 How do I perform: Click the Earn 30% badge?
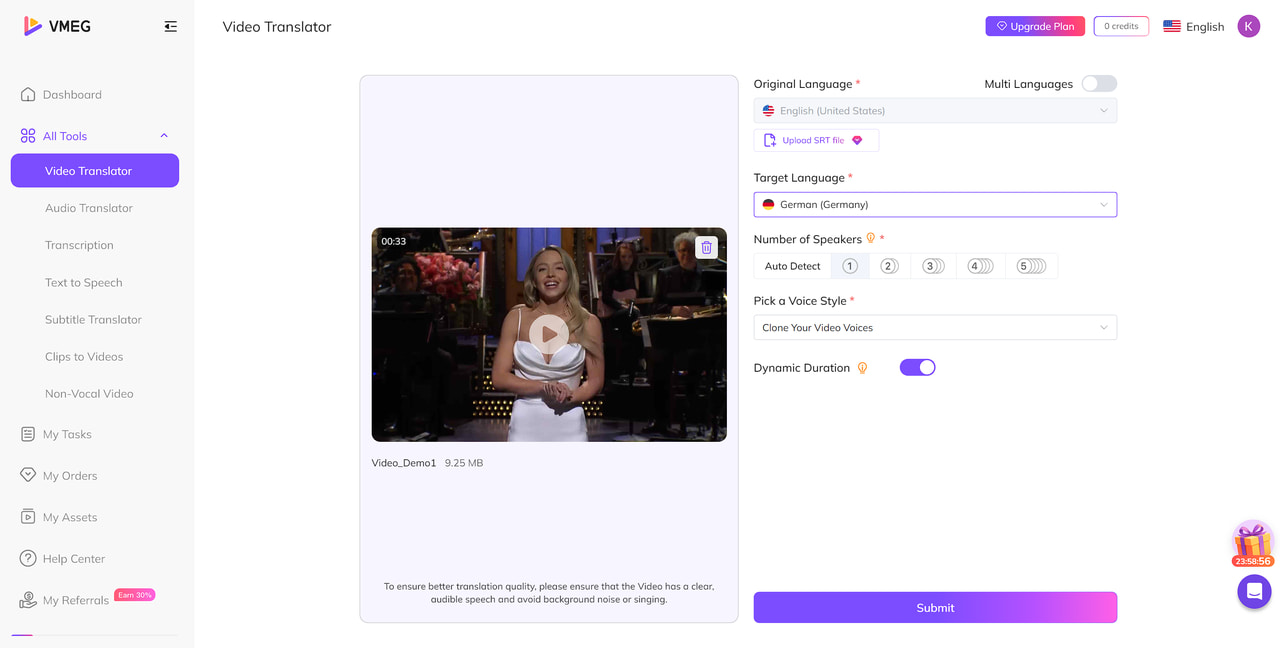[x=135, y=595]
